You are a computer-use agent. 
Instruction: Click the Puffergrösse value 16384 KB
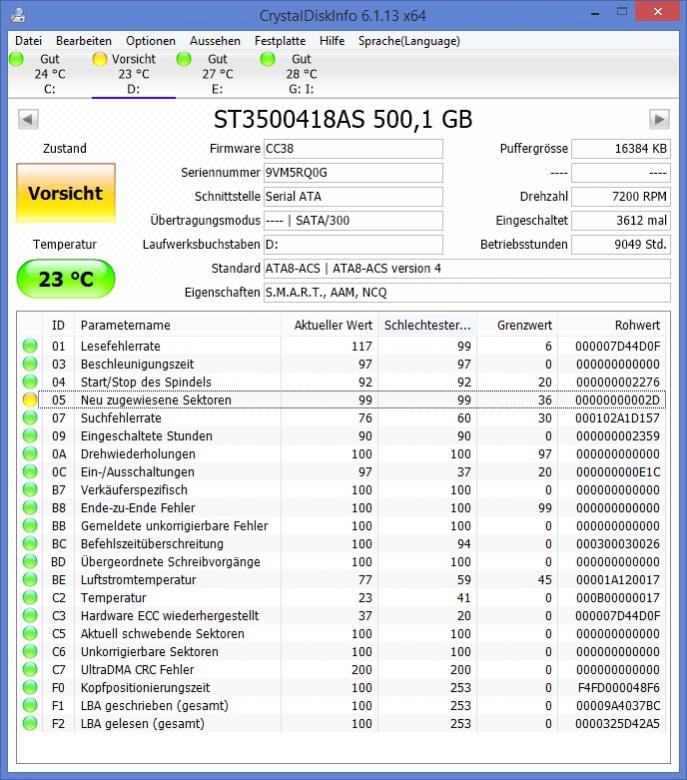pyautogui.click(x=621, y=149)
